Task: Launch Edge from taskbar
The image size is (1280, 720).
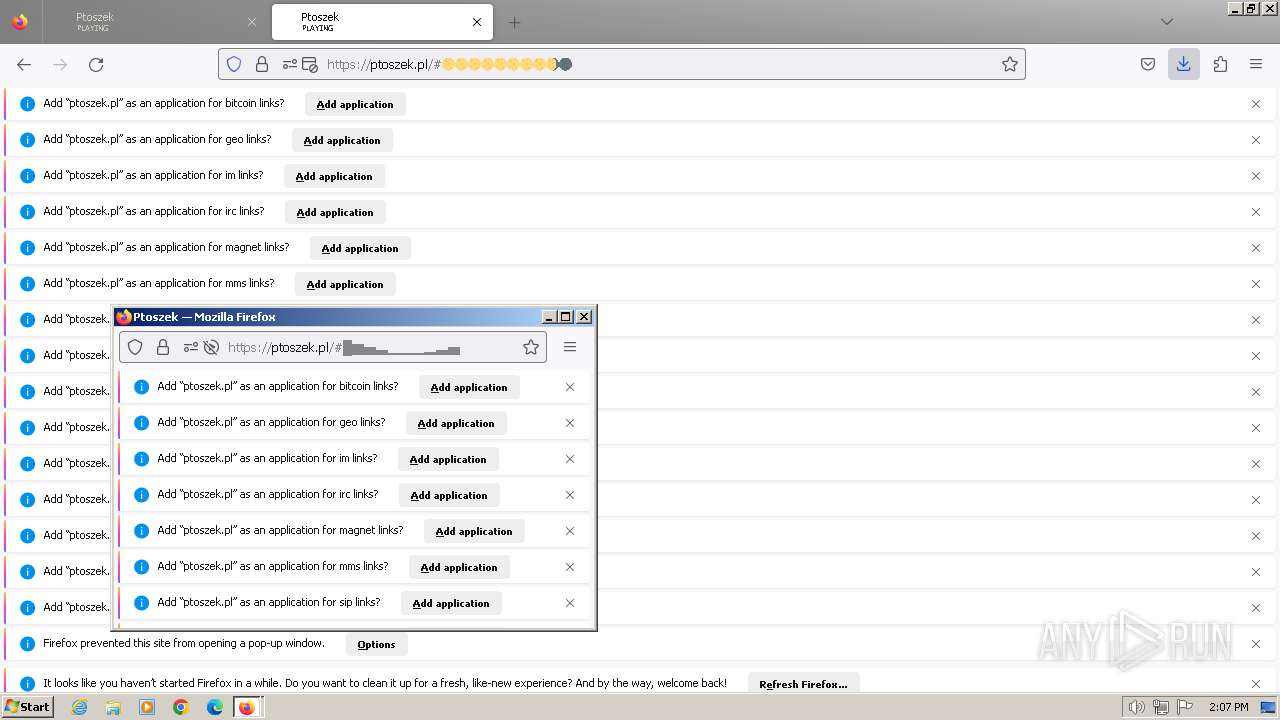Action: coord(214,707)
